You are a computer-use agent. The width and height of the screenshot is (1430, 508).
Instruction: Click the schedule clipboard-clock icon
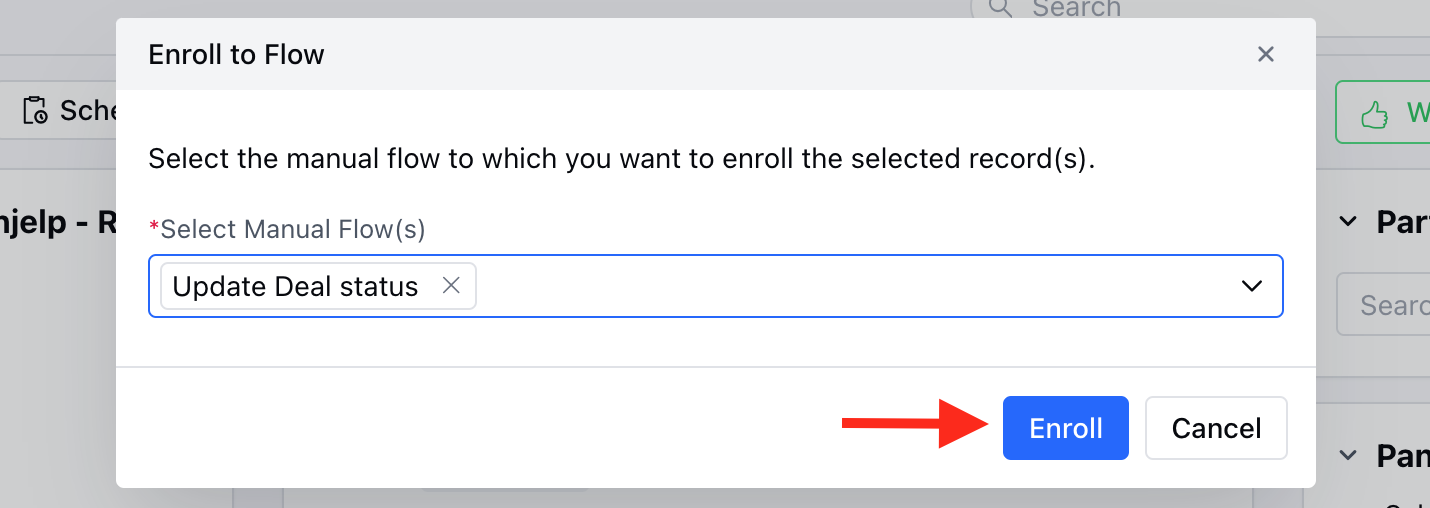[35, 110]
